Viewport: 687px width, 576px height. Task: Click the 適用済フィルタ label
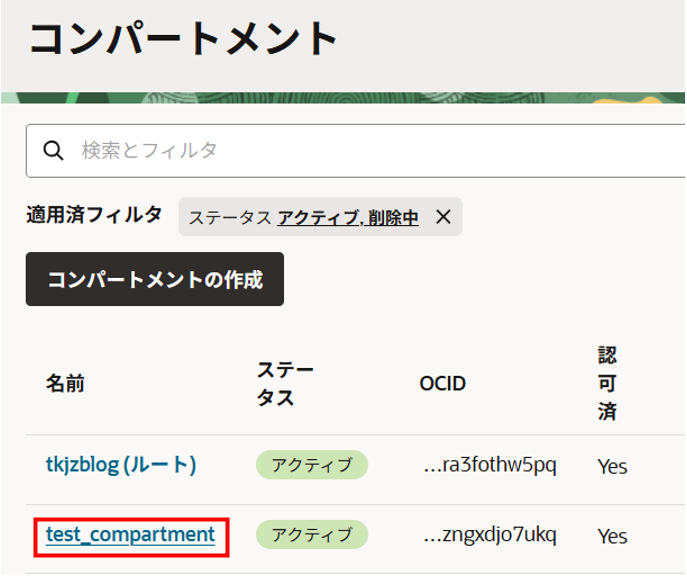(94, 215)
